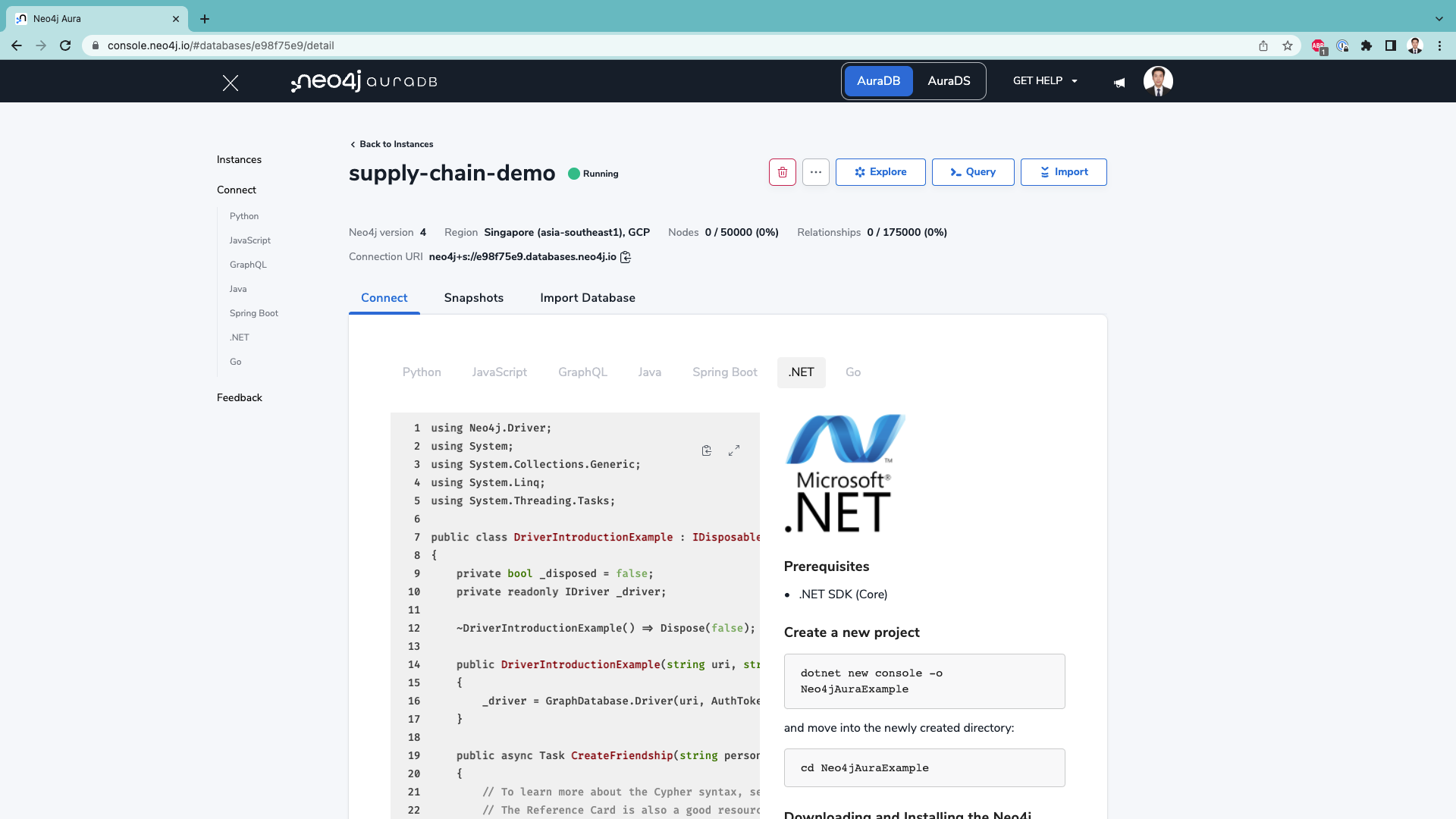
Task: Jump to Go in sidebar list
Action: pos(236,362)
